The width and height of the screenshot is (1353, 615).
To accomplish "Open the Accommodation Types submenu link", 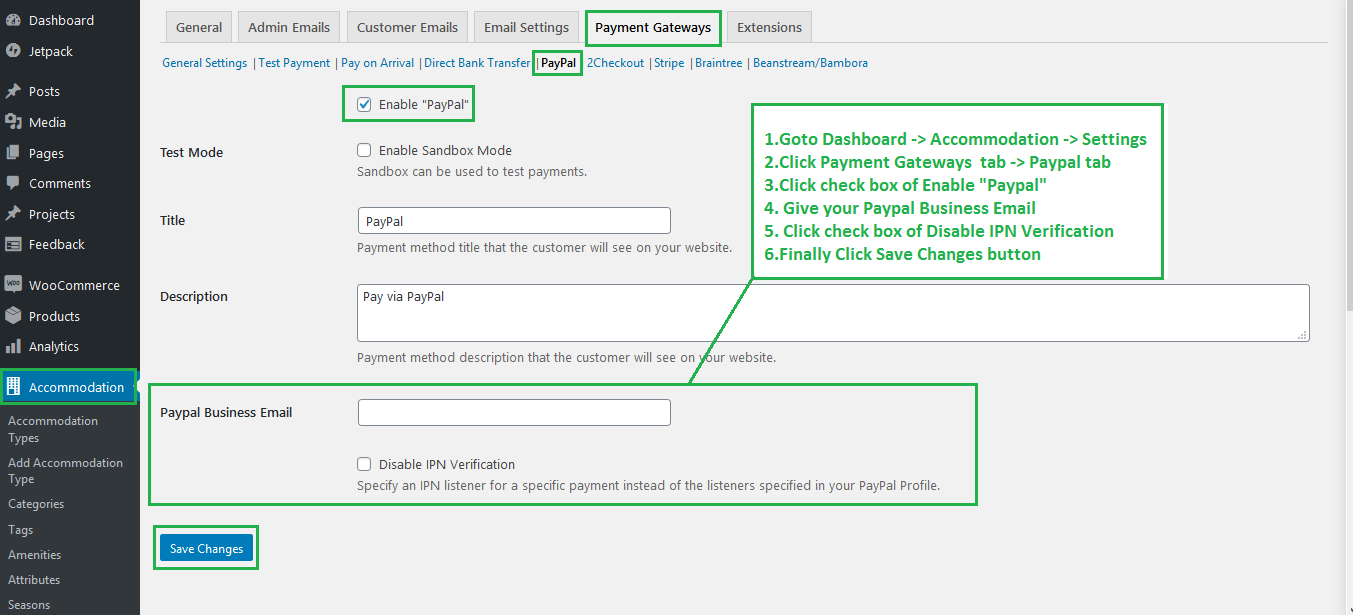I will click(x=53, y=429).
